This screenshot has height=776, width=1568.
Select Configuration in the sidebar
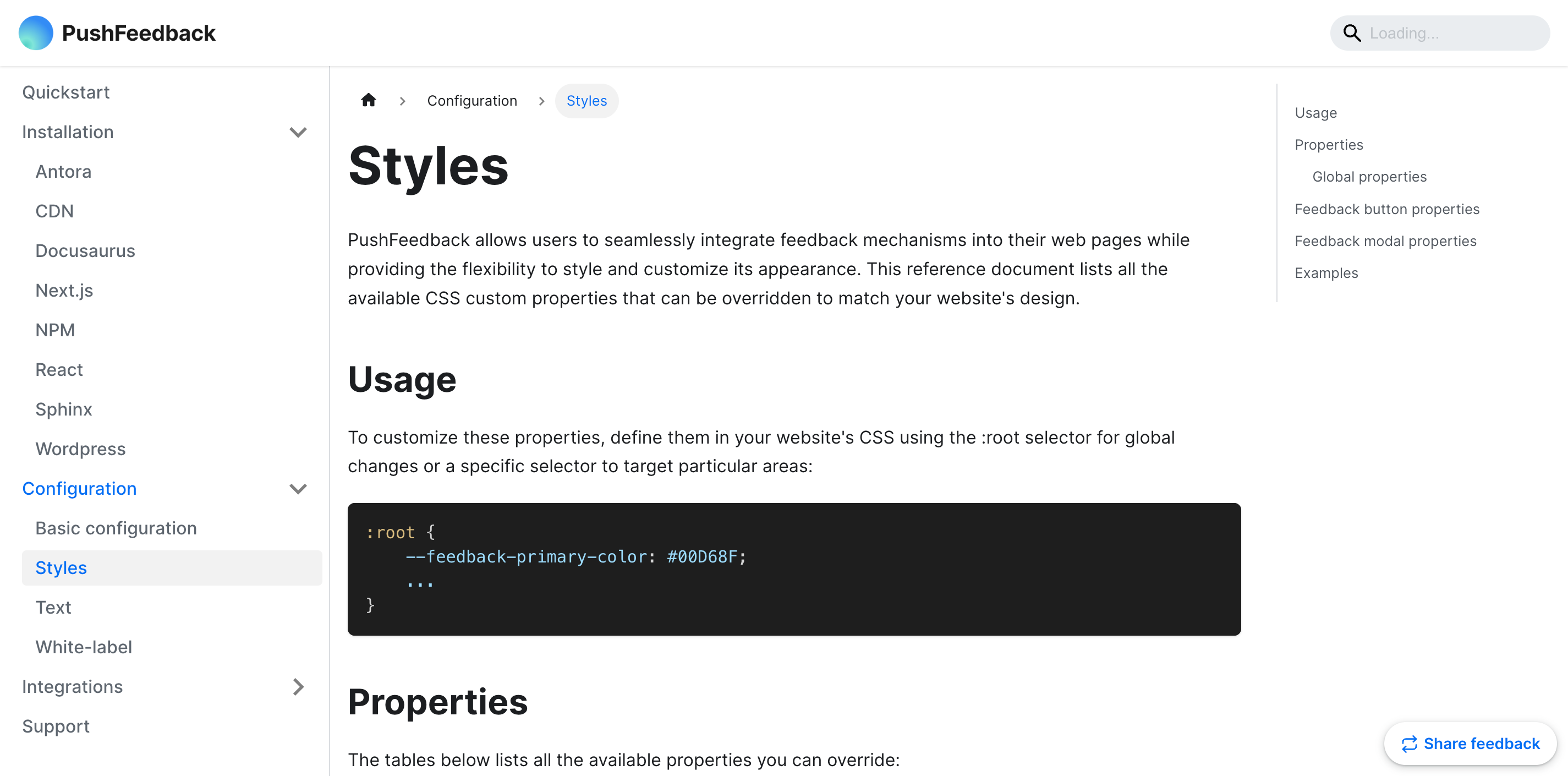click(x=79, y=489)
